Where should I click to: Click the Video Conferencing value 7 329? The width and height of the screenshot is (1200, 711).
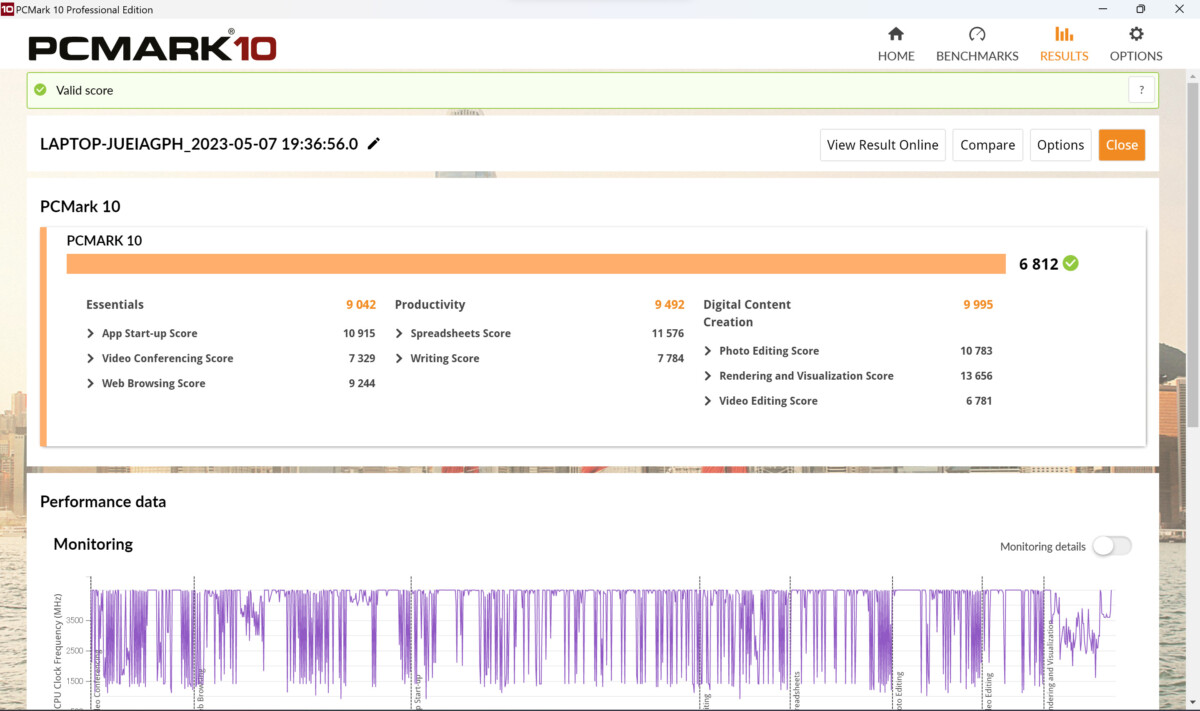(x=362, y=359)
